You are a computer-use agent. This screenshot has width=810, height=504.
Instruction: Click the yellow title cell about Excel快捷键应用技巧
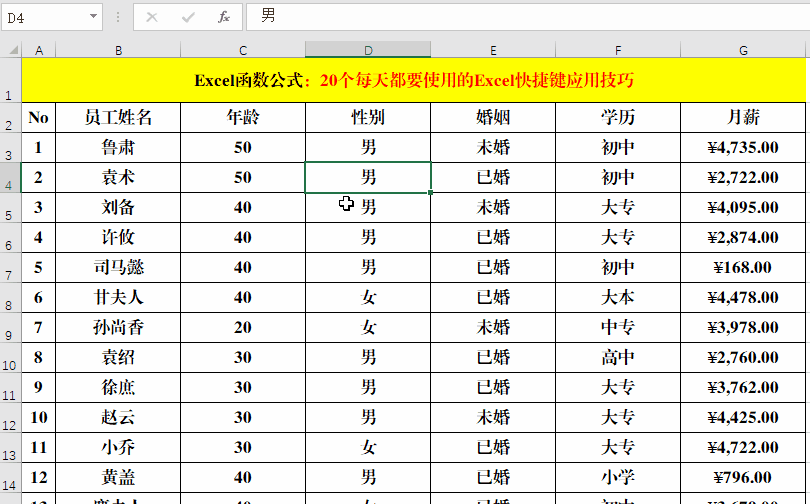pos(414,80)
